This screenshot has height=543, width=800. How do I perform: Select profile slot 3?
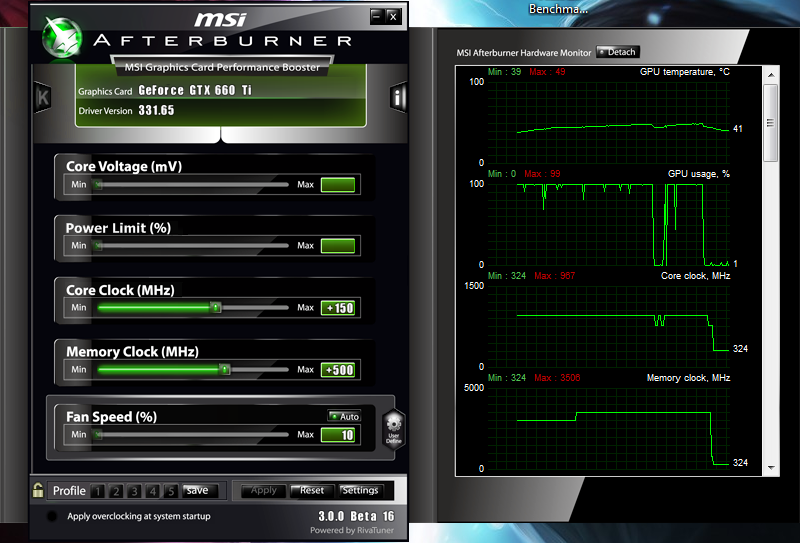(134, 491)
